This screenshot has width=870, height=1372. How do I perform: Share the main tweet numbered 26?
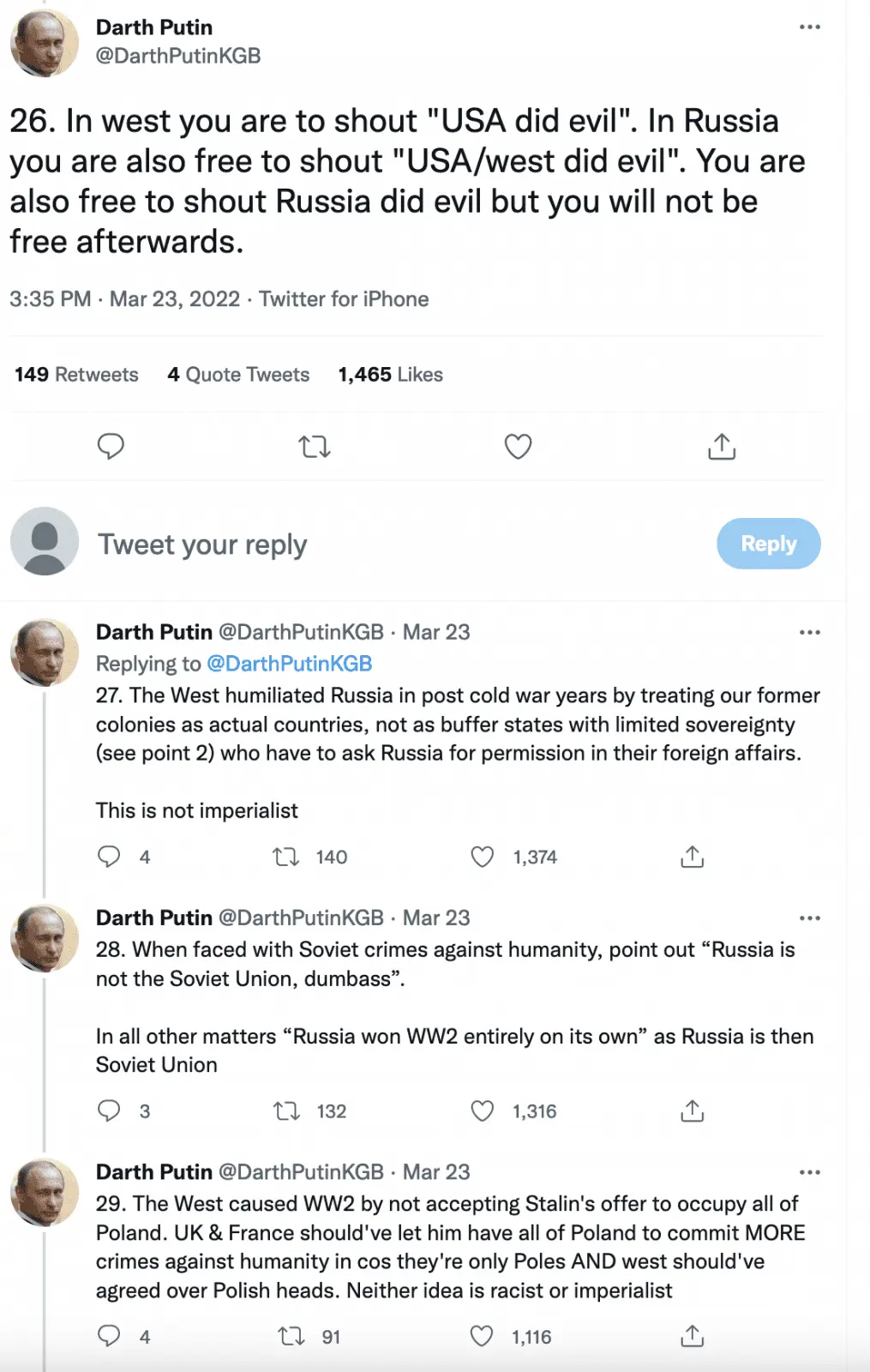(x=722, y=447)
